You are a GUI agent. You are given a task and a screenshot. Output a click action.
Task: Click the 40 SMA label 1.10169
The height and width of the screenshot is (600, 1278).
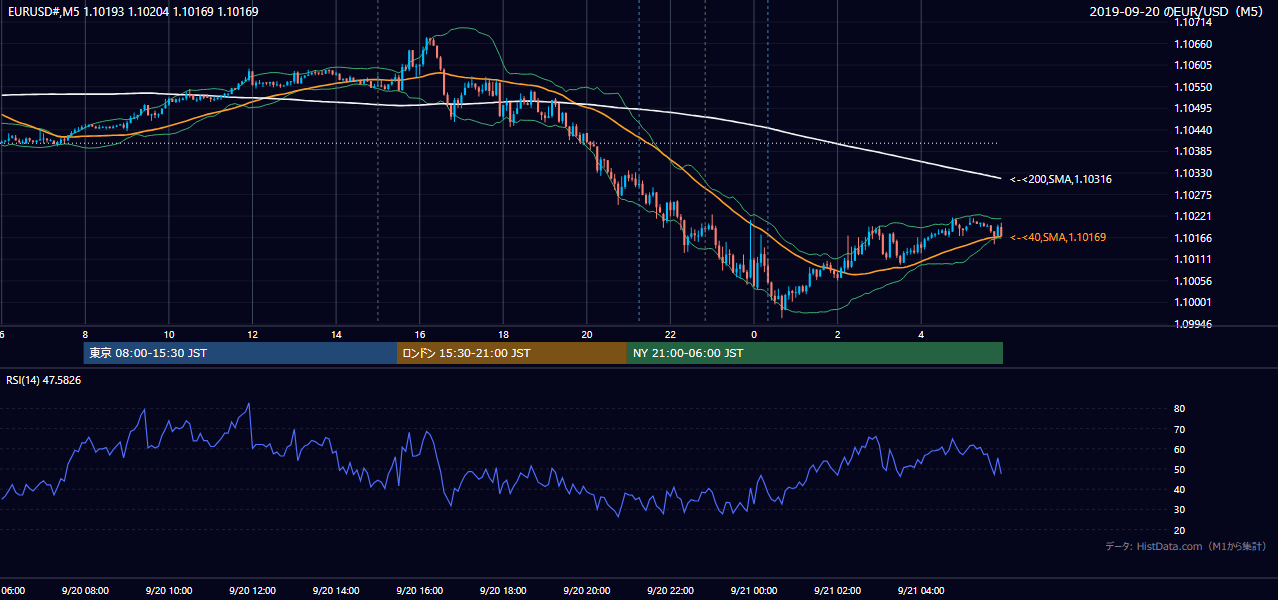tap(1057, 237)
